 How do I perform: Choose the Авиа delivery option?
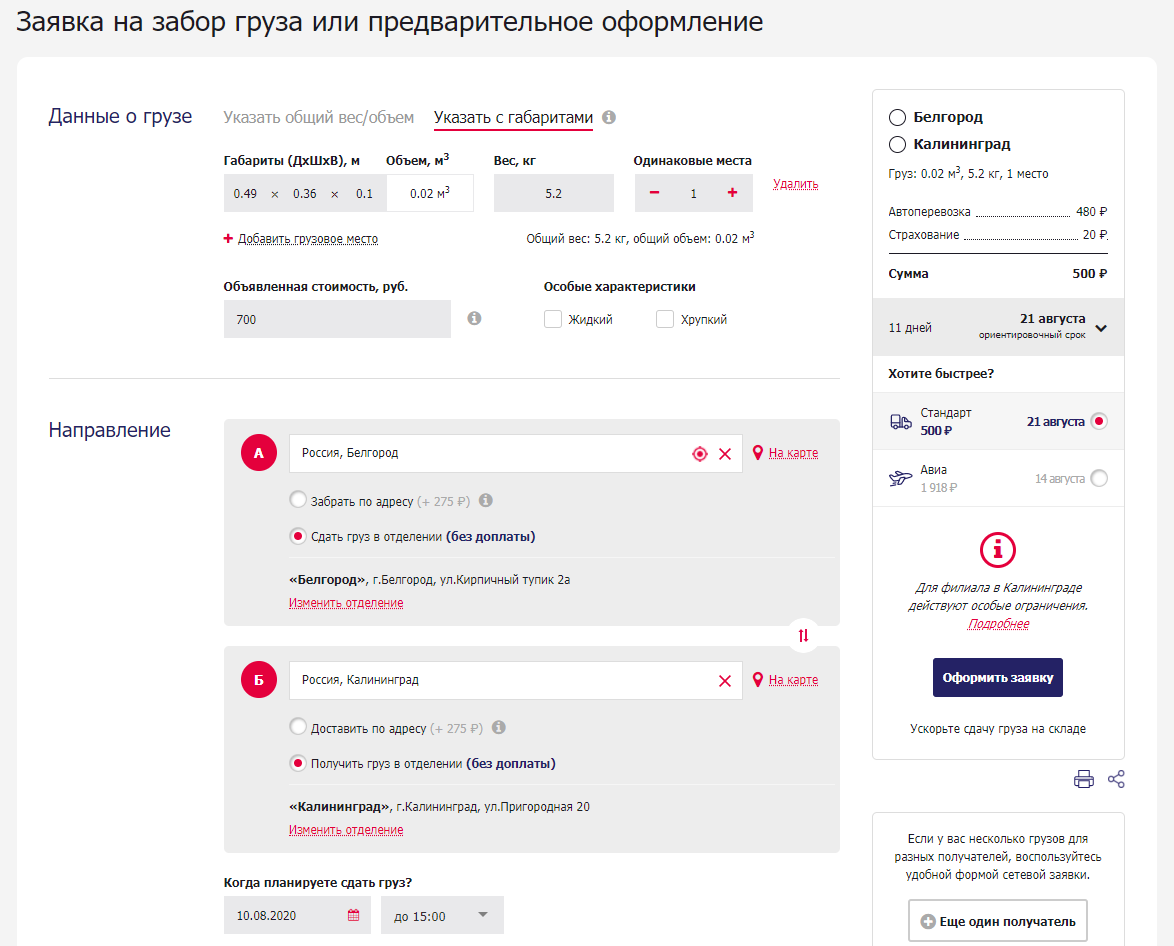[x=1099, y=478]
